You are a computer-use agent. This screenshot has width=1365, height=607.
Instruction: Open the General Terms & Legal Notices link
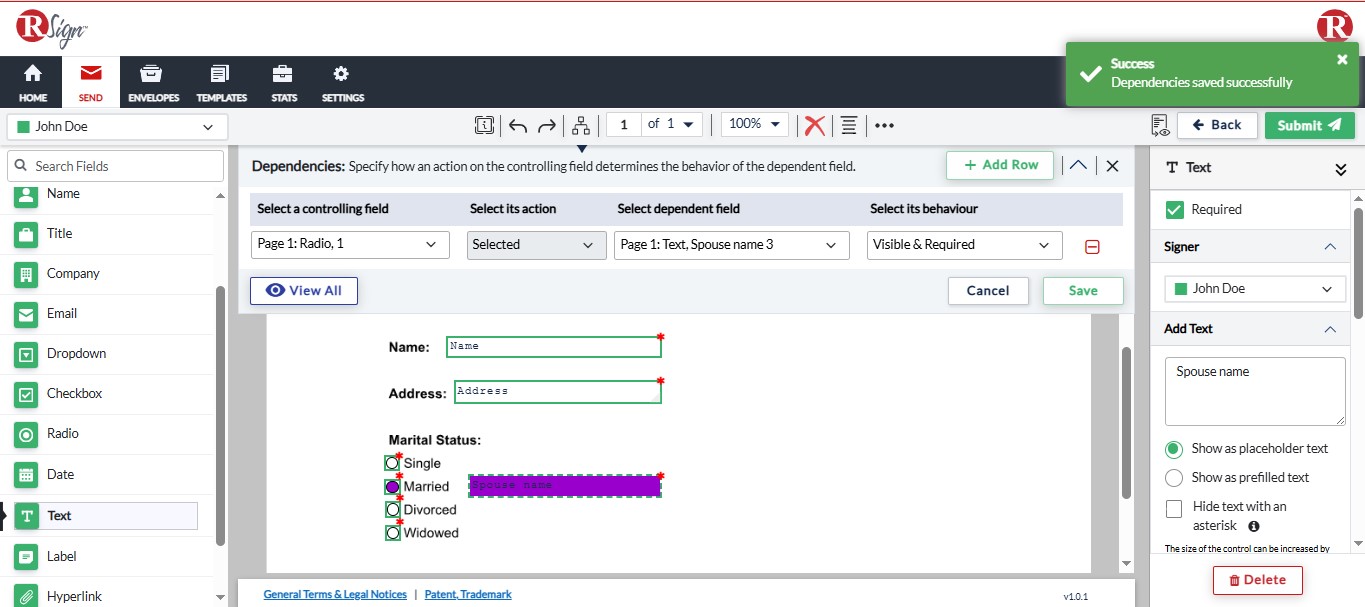click(x=334, y=593)
